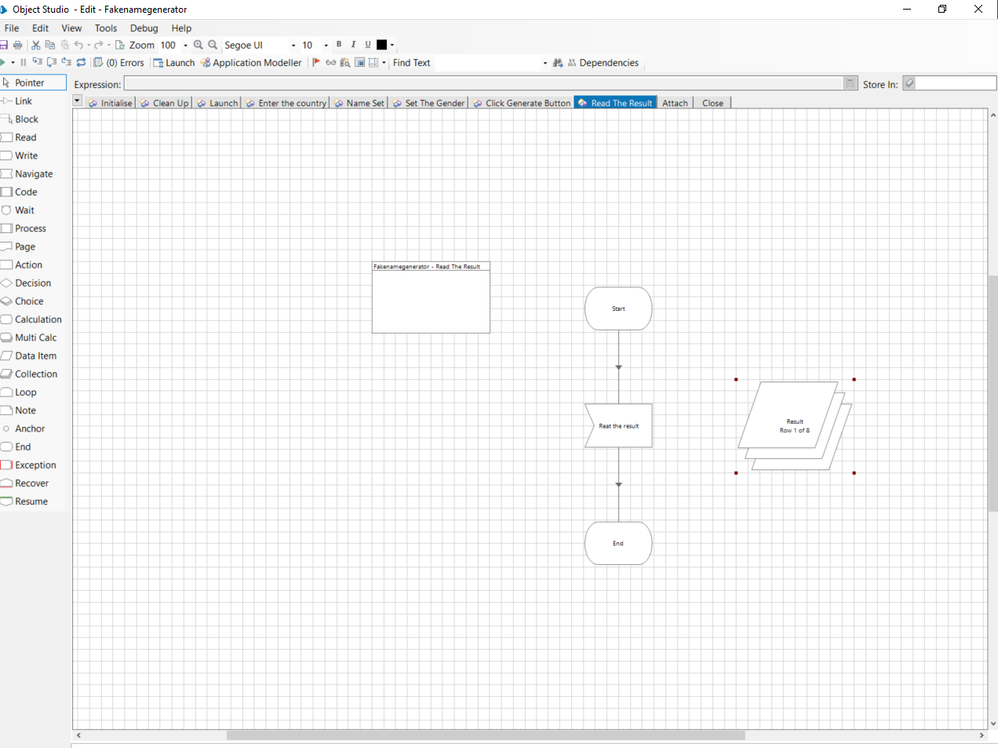Open the Run button dropdown arrow
The height and width of the screenshot is (748, 998).
(12, 62)
